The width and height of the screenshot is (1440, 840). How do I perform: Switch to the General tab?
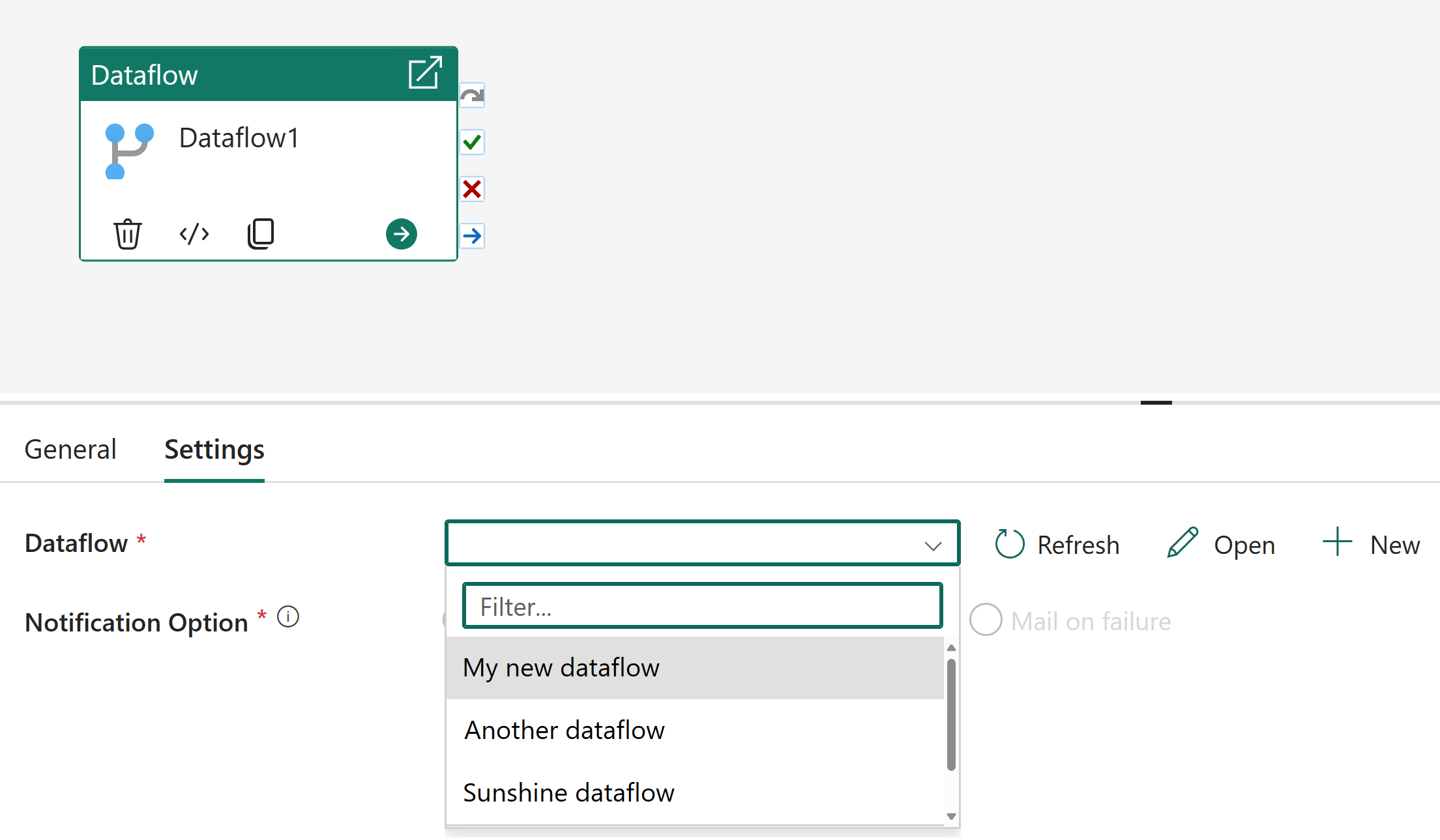(x=70, y=449)
